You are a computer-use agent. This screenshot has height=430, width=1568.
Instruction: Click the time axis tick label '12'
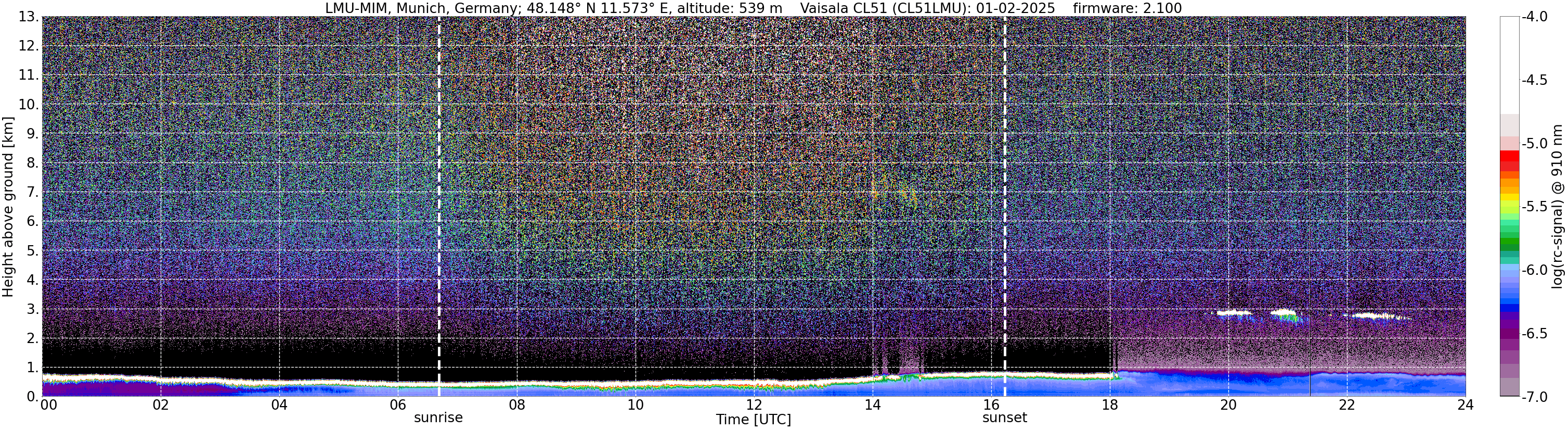[754, 405]
